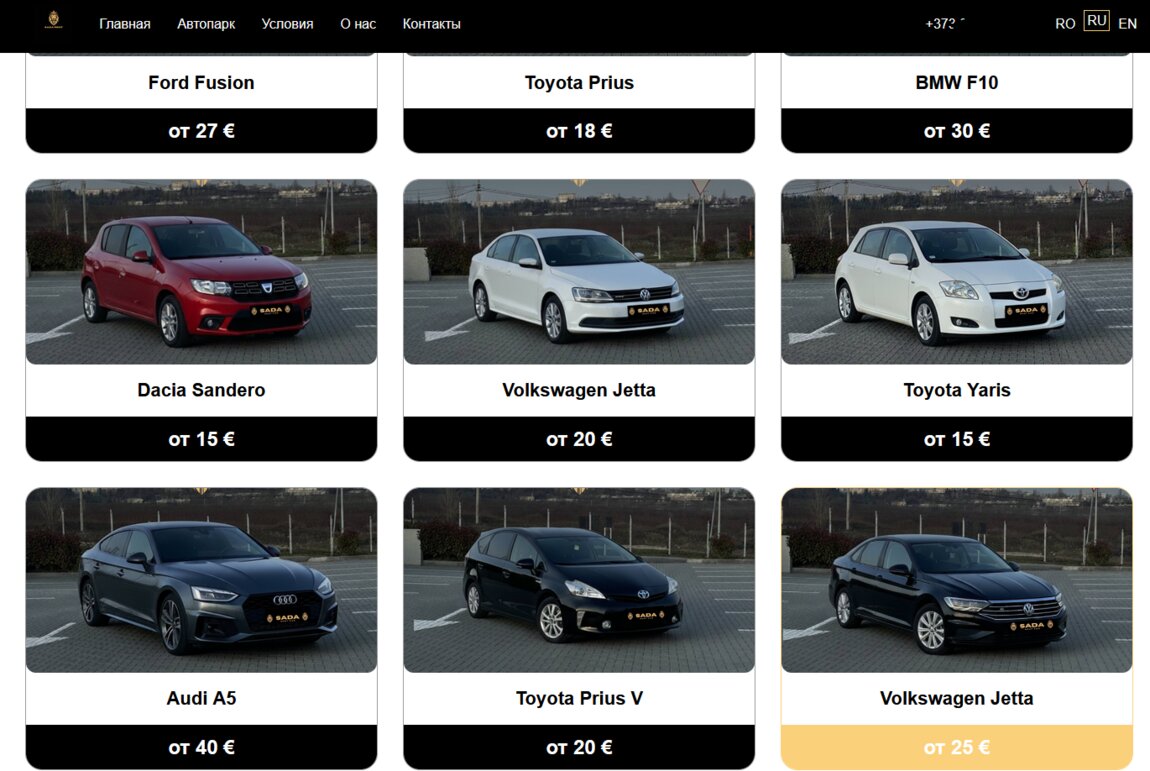This screenshot has height=771, width=1150.
Task: Open the grey Audi A5 photo
Action: [202, 580]
